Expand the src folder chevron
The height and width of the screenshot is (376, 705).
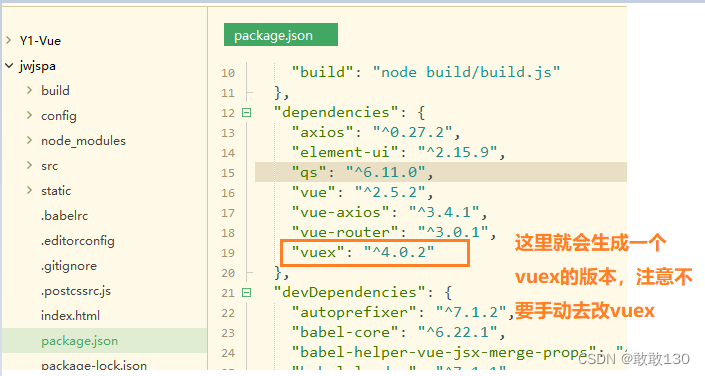pos(29,166)
